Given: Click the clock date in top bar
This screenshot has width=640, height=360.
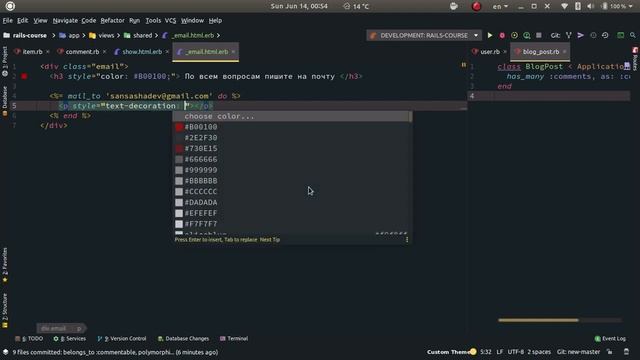Looking at the screenshot, I should tap(299, 6).
